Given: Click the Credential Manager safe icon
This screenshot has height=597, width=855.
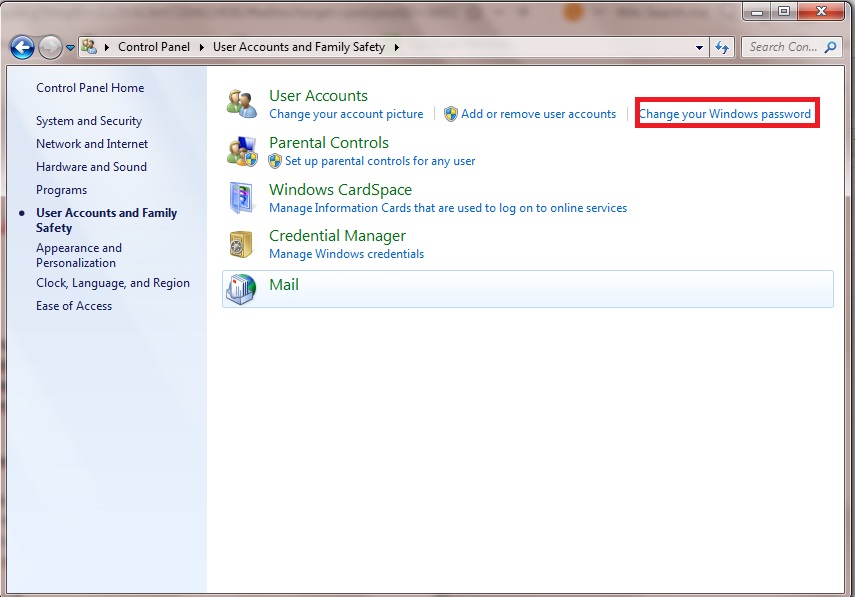Looking at the screenshot, I should coord(241,244).
